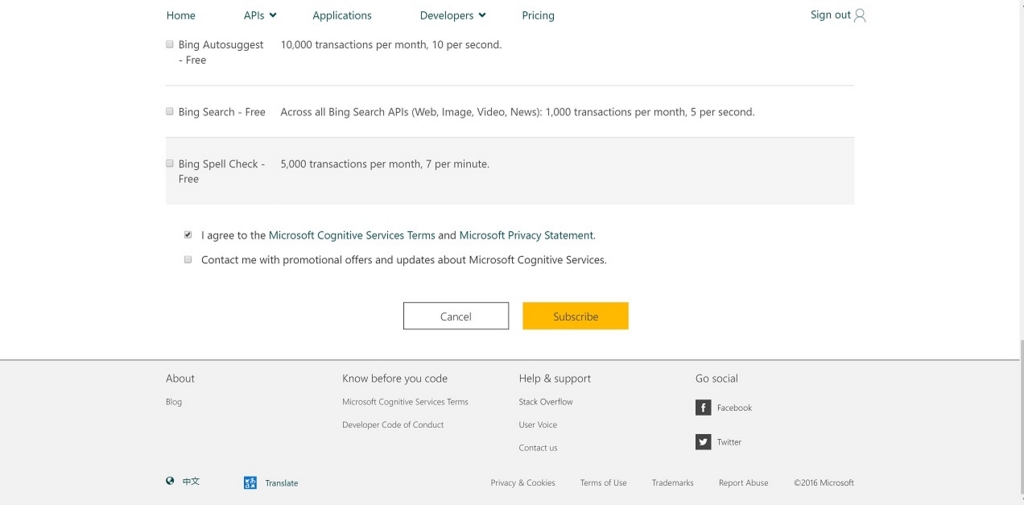Click the globe language icon
This screenshot has height=505, width=1024.
pyautogui.click(x=170, y=481)
